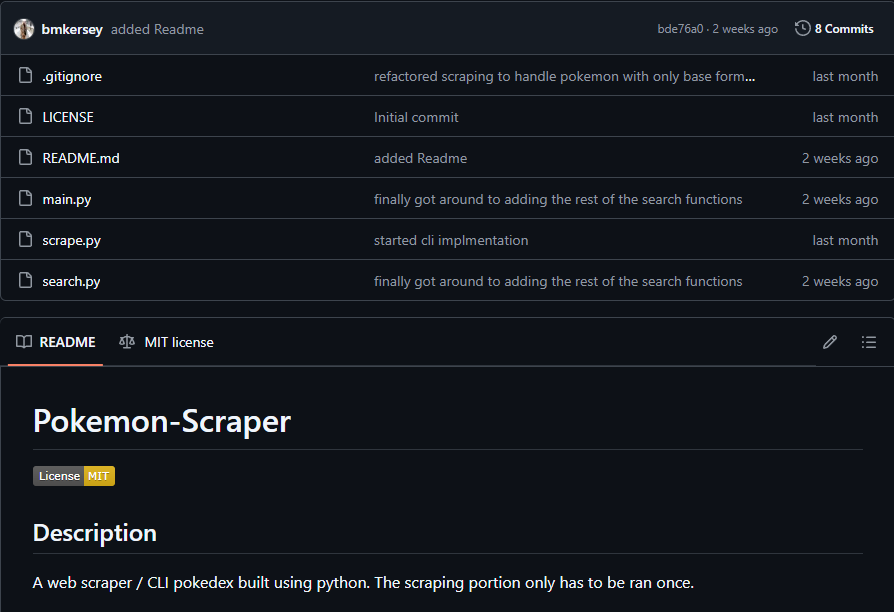Click '2 weeks ago' timestamp in README.md row
Image resolution: width=894 pixels, height=612 pixels.
pos(840,159)
